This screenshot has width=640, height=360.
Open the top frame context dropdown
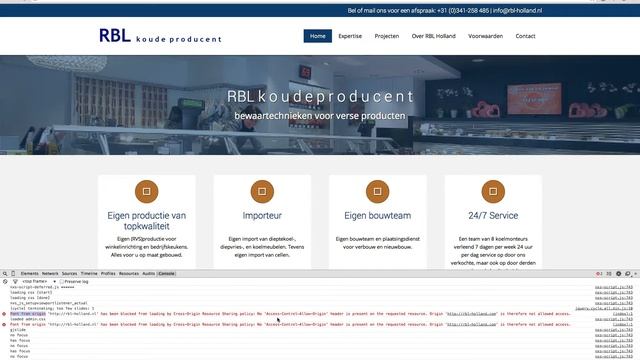tap(39, 282)
